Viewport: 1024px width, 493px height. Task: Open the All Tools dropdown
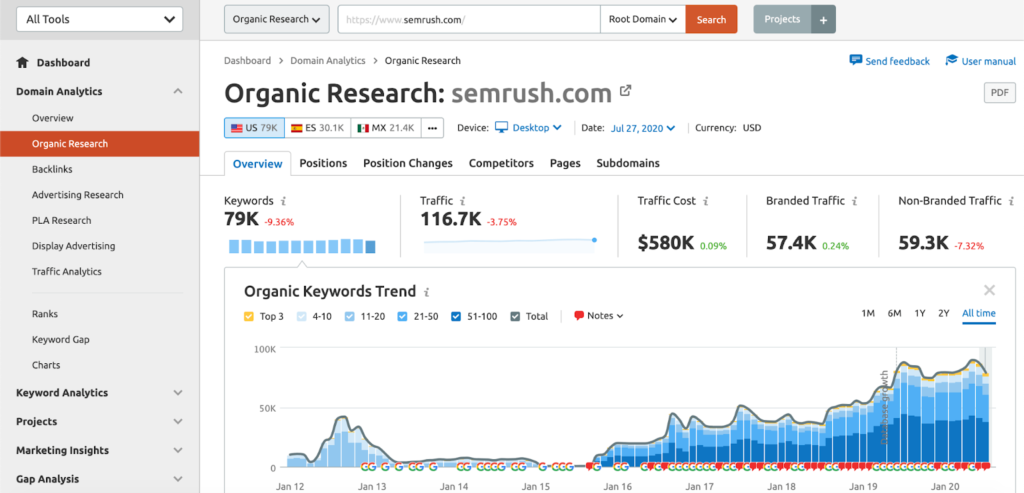(x=99, y=19)
